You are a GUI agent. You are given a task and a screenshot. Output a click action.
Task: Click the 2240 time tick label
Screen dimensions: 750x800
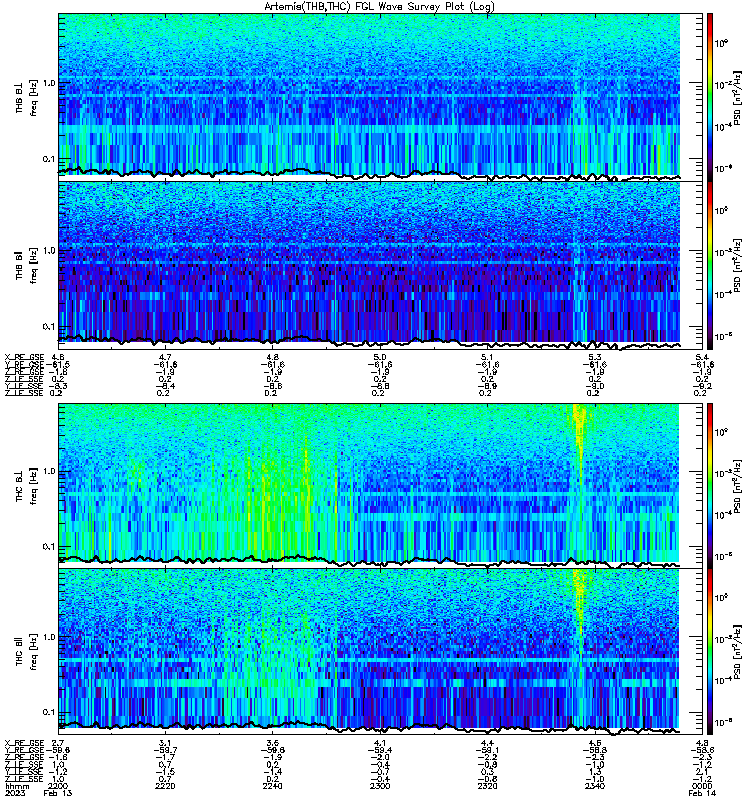point(272,786)
